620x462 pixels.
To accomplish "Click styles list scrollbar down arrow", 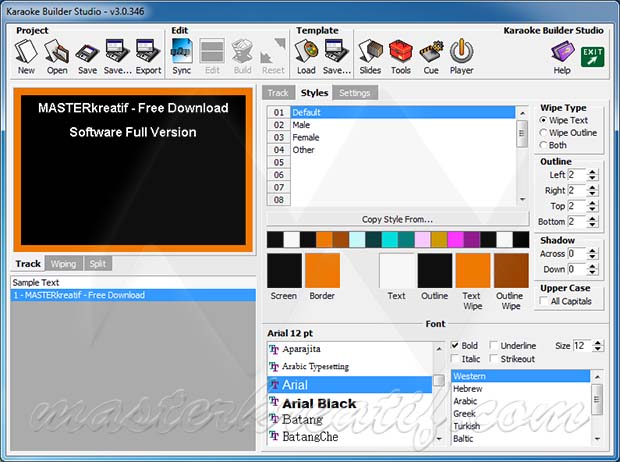I will pos(522,199).
